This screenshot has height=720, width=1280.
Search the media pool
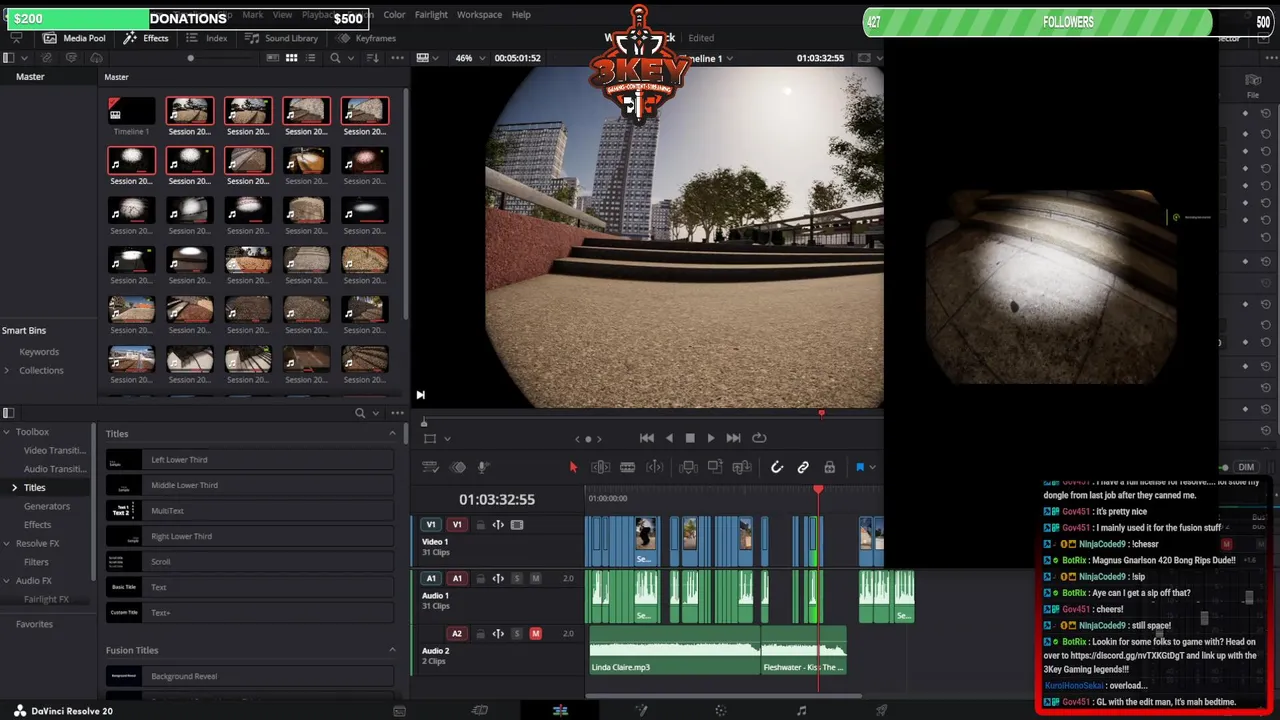335,58
